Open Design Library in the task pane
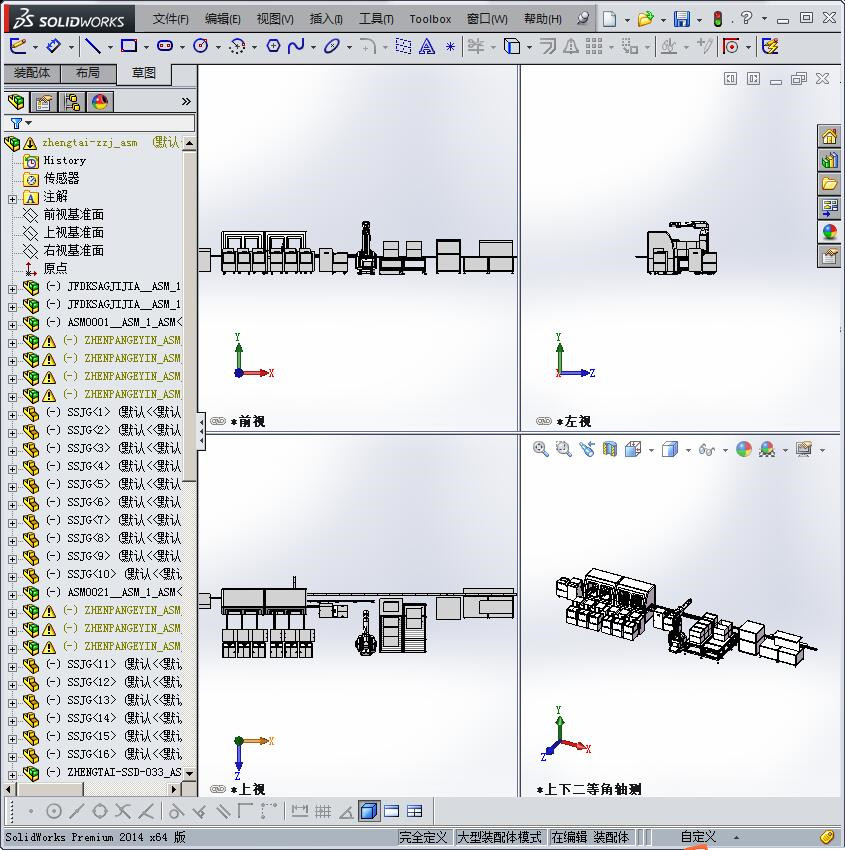This screenshot has height=850, width=845. (829, 160)
